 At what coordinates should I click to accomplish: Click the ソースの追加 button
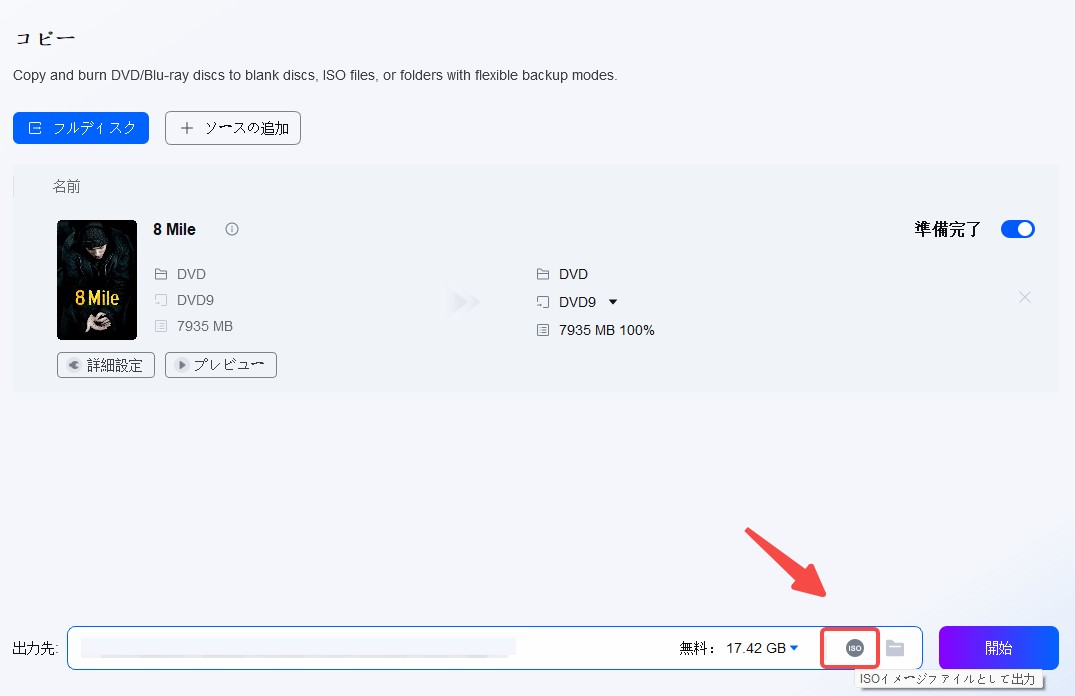[233, 128]
